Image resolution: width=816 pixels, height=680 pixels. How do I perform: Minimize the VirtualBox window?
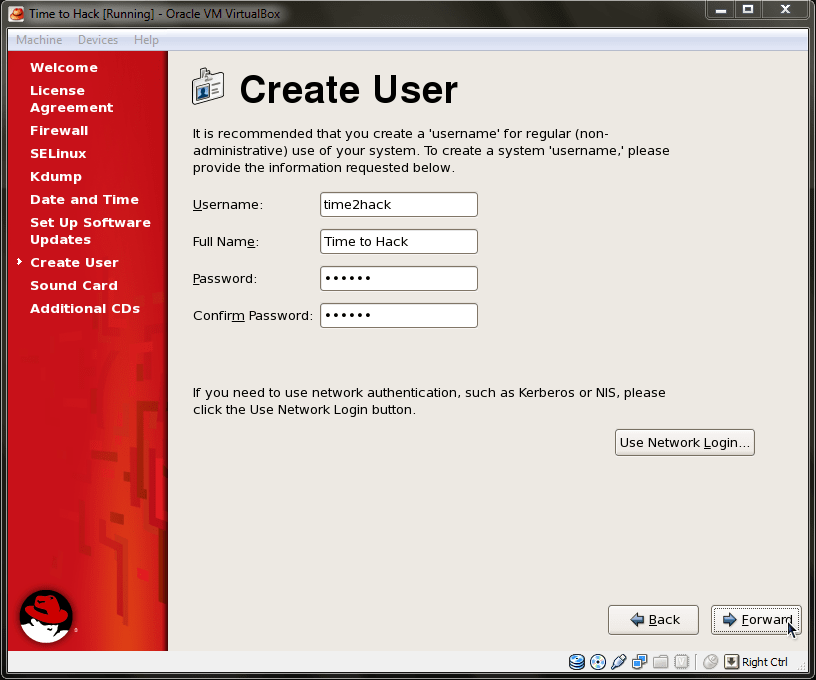[720, 9]
